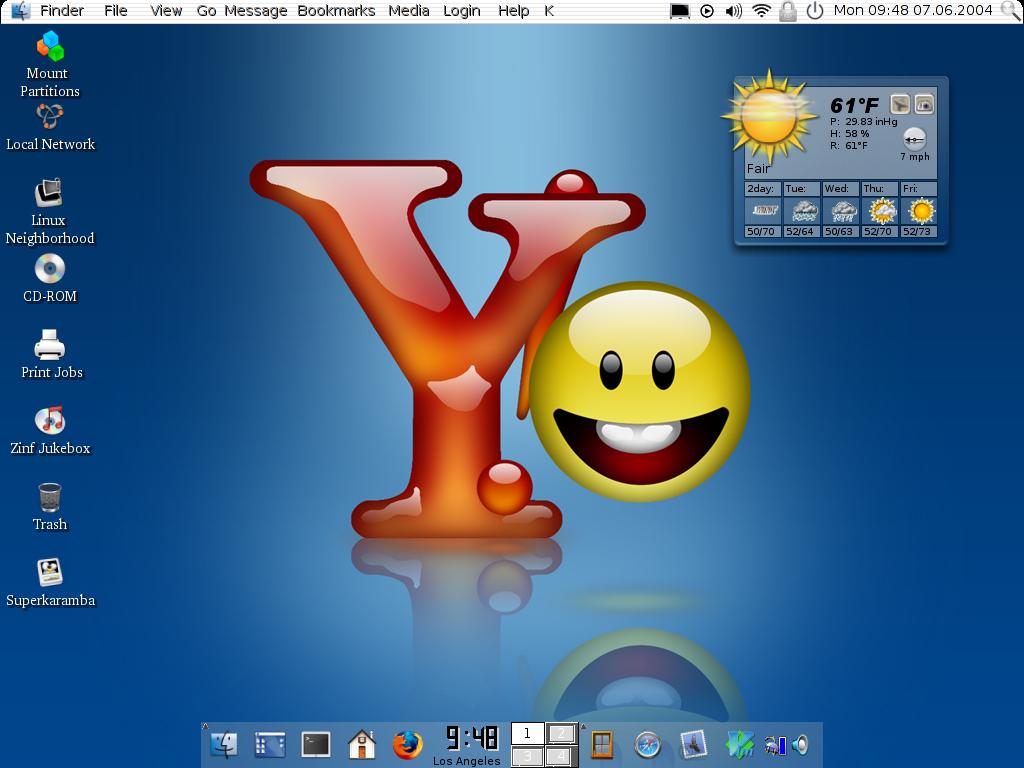Click the Finder face icon in the dock

[224, 744]
